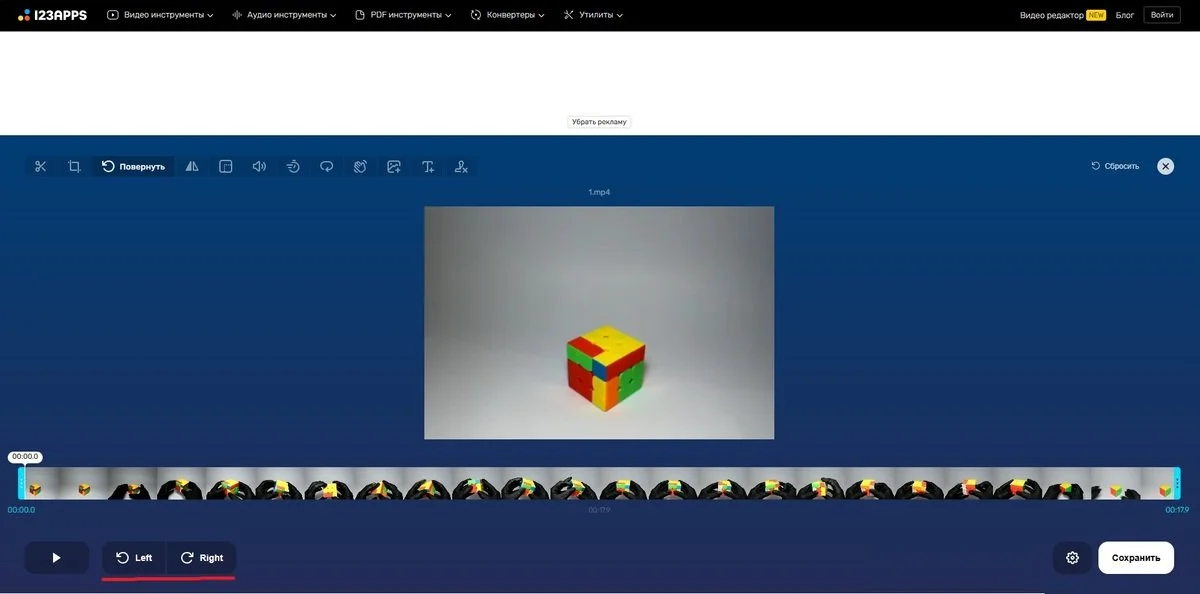Open the speed change tool
Screen dimensions: 1200x594
click(x=293, y=166)
